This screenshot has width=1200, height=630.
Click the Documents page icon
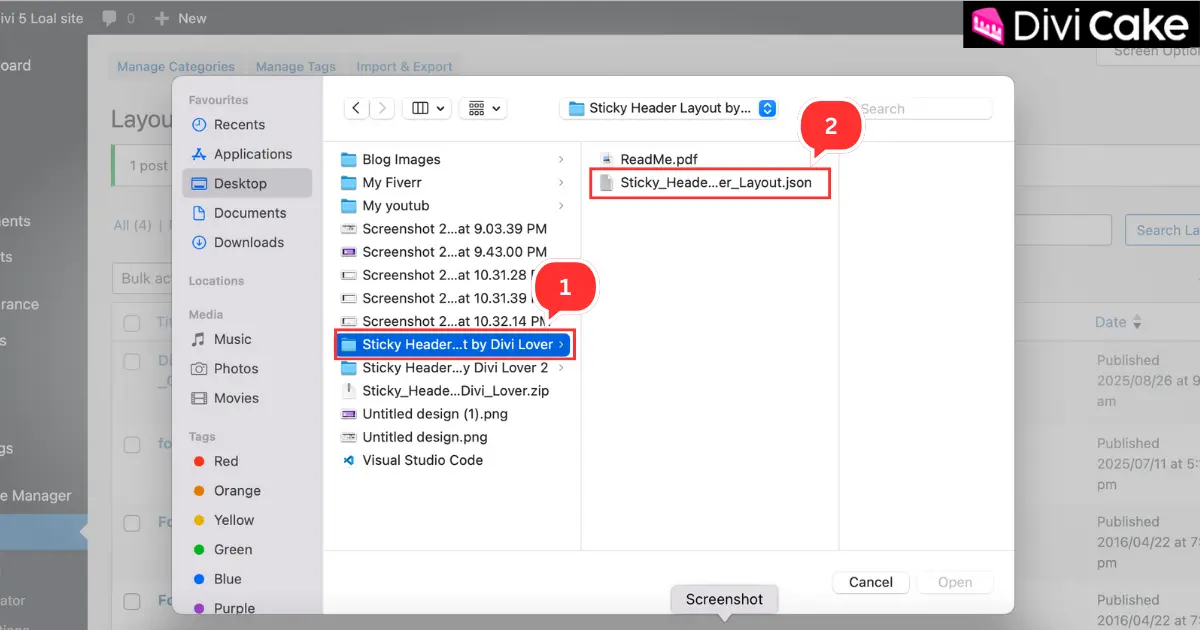(198, 213)
